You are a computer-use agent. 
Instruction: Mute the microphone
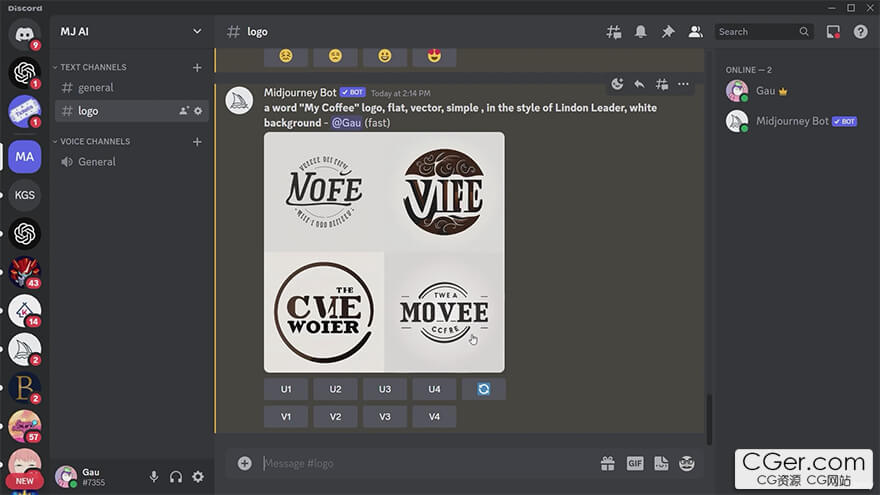point(154,477)
